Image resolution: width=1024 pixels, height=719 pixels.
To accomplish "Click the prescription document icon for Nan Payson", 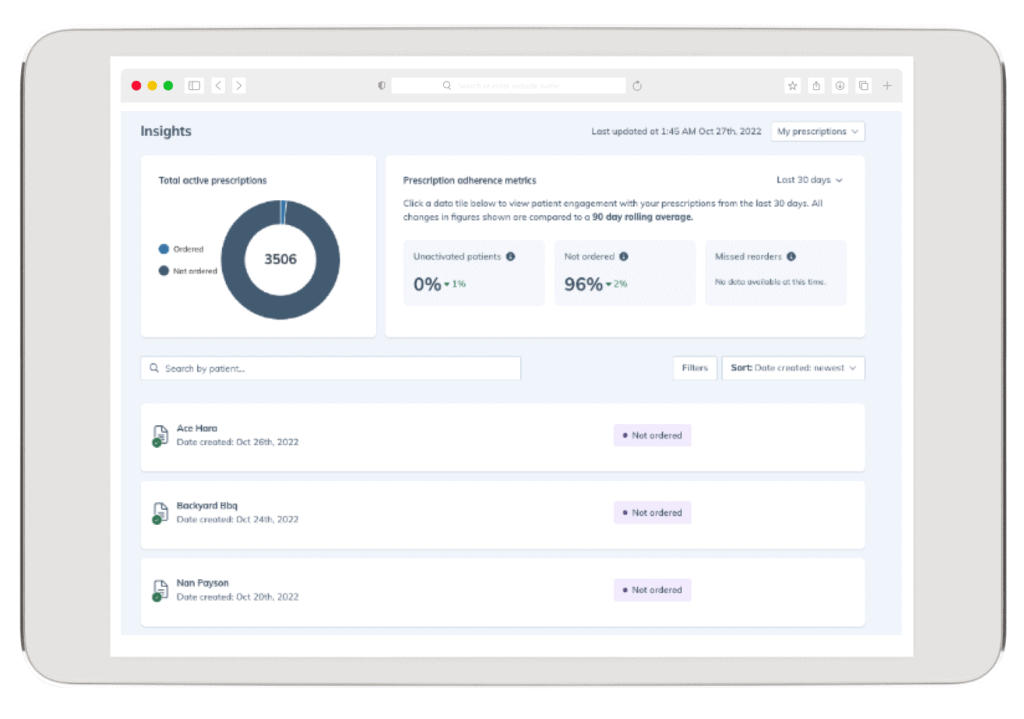I will point(160,590).
